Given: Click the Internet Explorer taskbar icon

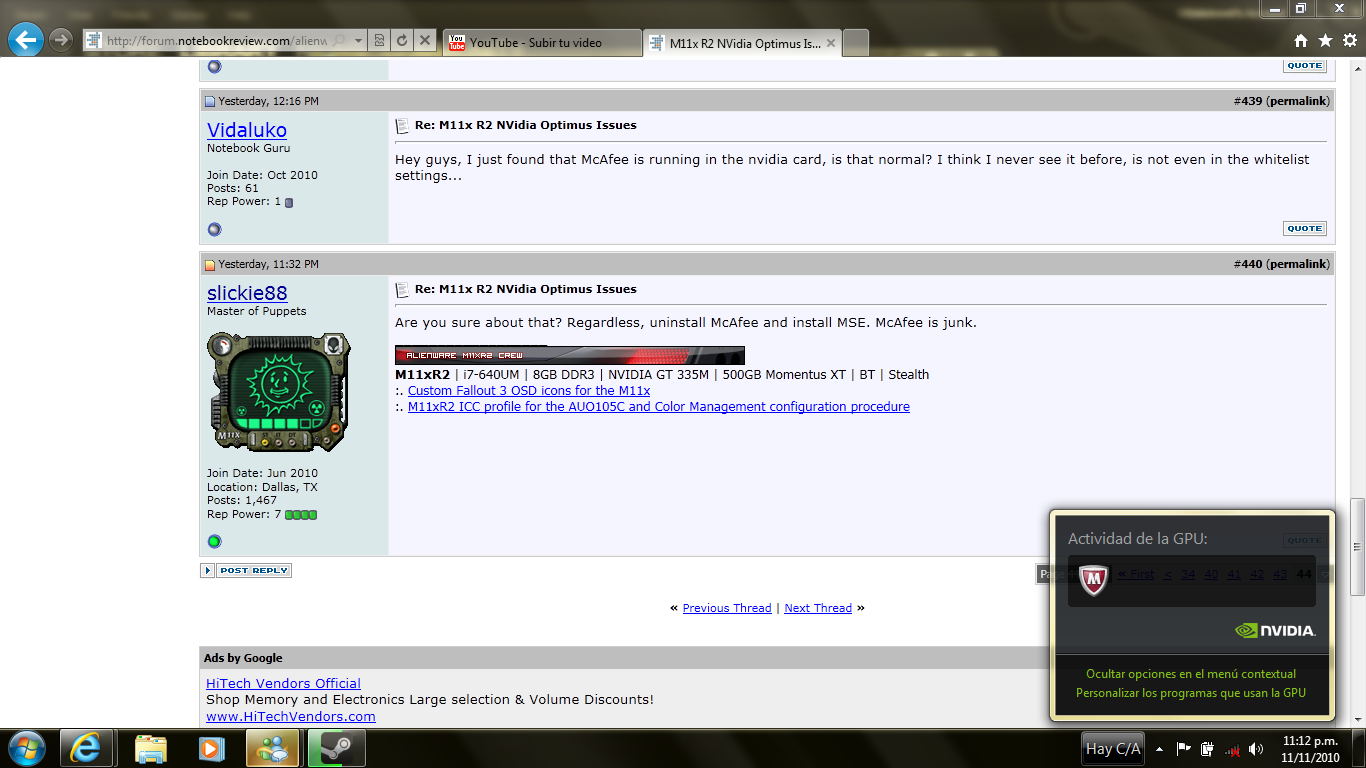Looking at the screenshot, I should click(x=86, y=748).
